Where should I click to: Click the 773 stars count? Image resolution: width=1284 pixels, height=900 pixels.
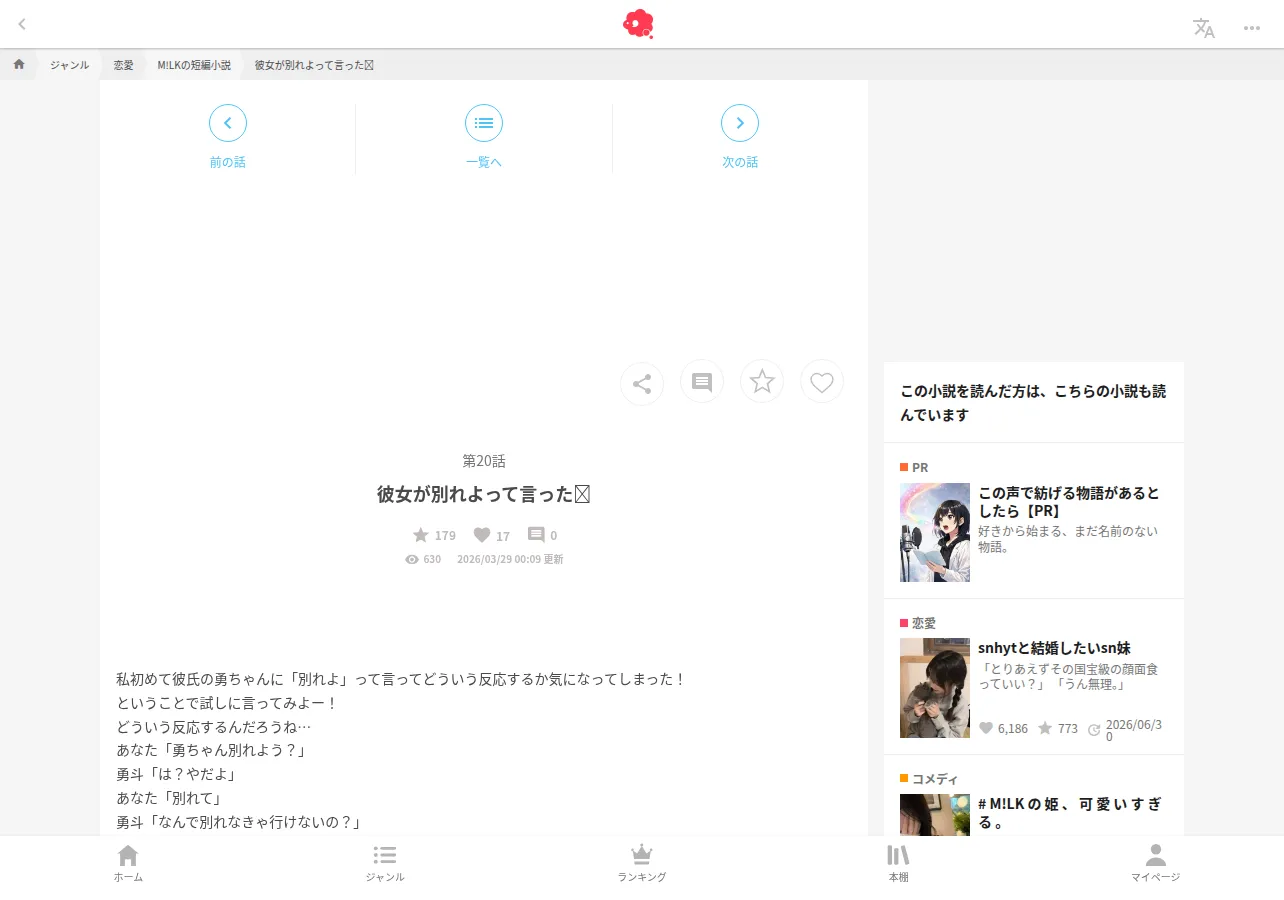click(x=1058, y=728)
